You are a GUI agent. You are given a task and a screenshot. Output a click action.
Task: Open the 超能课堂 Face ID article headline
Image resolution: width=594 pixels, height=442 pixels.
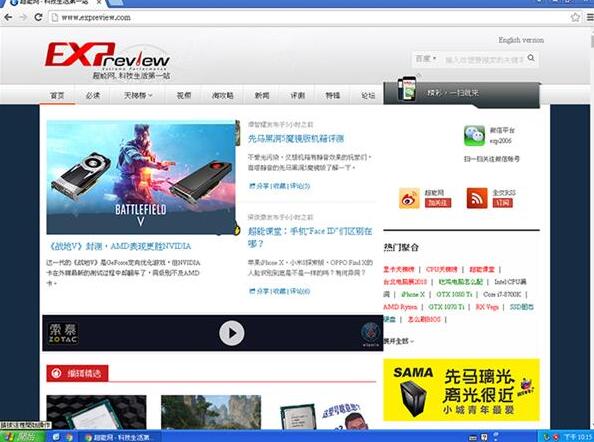[x=310, y=237]
